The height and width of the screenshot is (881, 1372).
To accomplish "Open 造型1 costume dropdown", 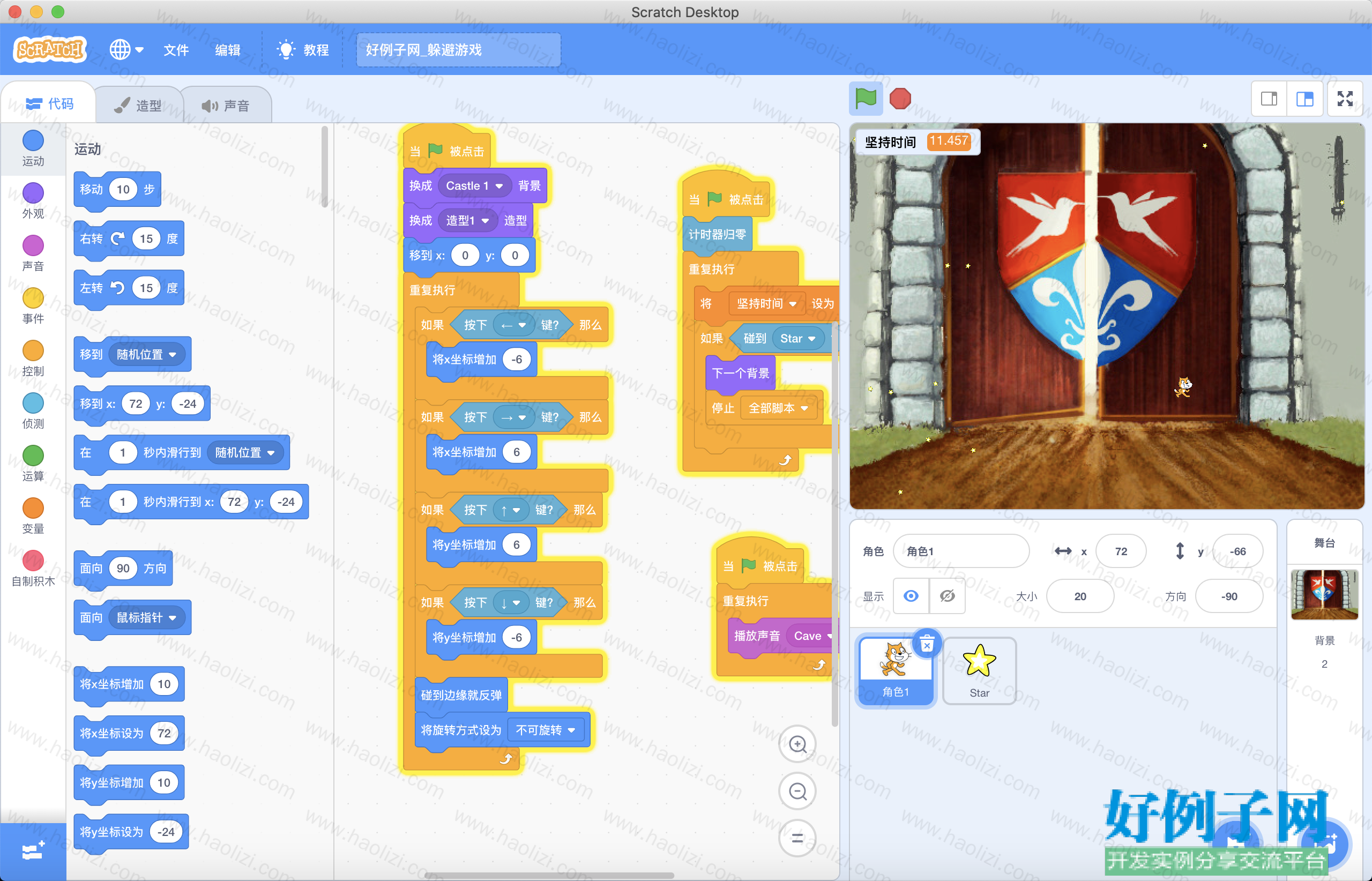I will click(467, 220).
